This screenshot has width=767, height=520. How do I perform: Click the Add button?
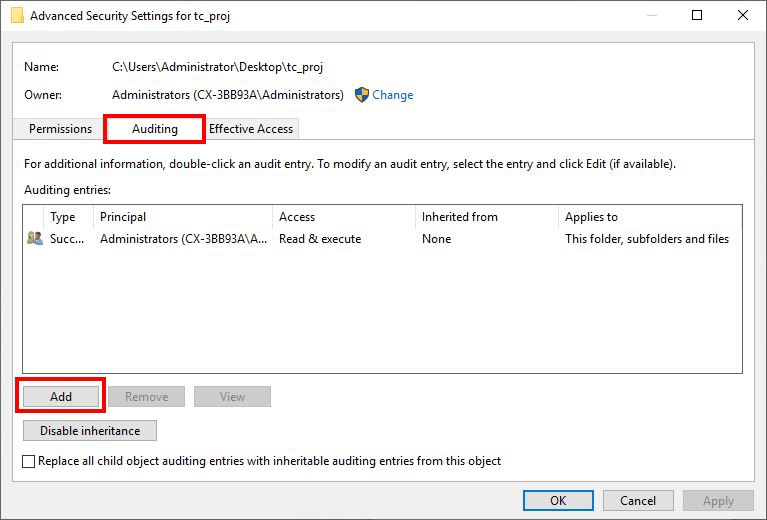(x=61, y=396)
